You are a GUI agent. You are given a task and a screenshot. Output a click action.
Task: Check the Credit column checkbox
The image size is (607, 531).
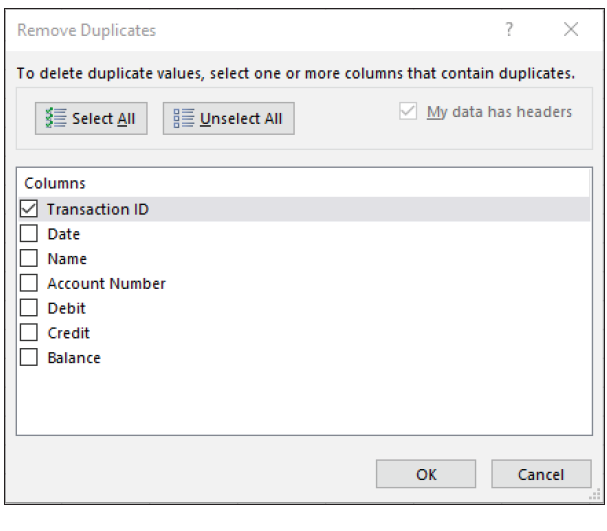point(29,333)
